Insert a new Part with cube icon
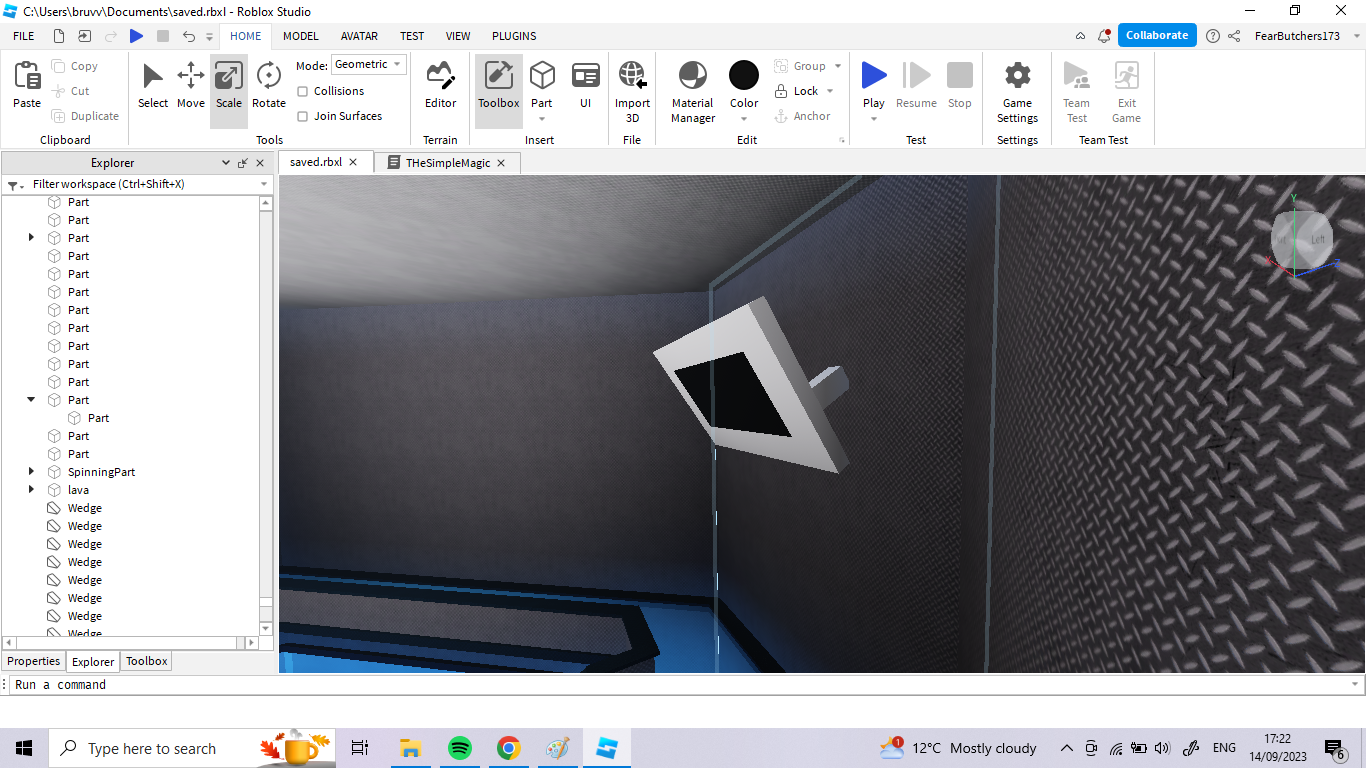This screenshot has width=1366, height=768. [542, 75]
